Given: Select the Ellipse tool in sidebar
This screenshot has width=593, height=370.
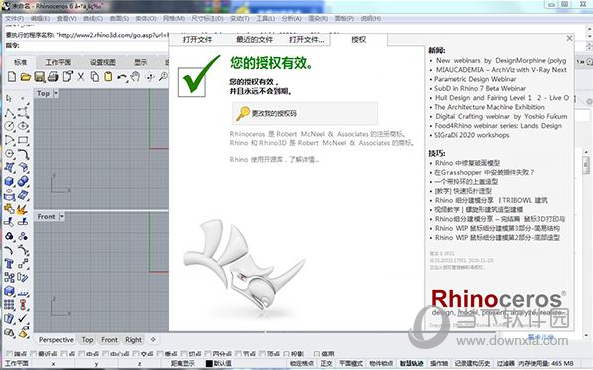Looking at the screenshot, I should click(23, 126).
